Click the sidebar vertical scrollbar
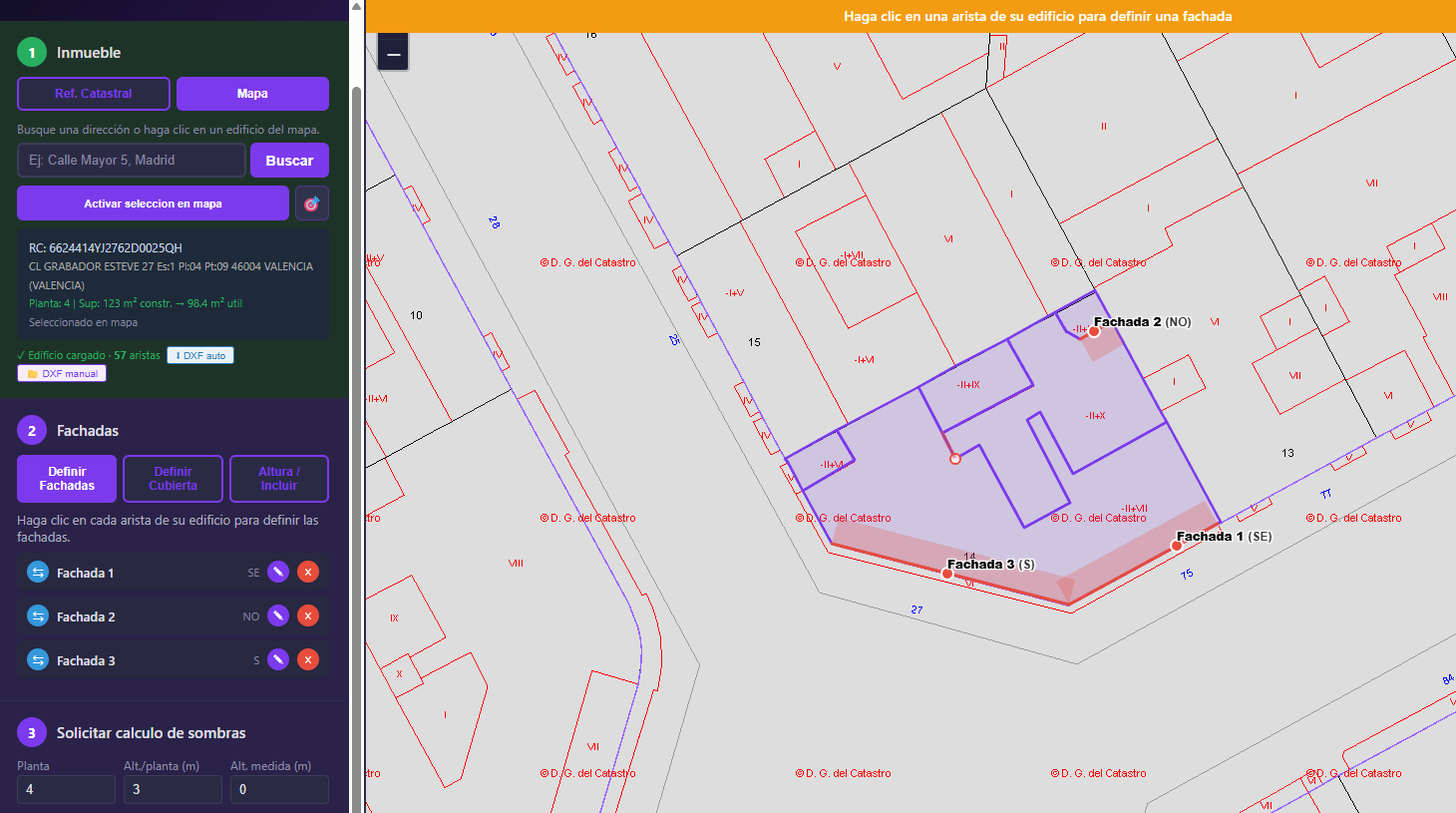Image resolution: width=1456 pixels, height=813 pixels. [356, 399]
